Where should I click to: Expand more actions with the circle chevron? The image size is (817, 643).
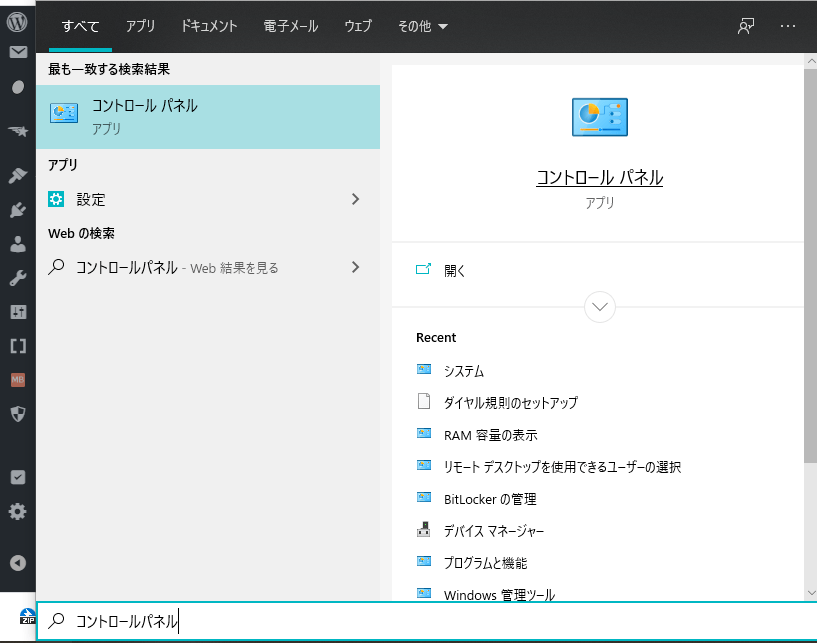coord(600,307)
